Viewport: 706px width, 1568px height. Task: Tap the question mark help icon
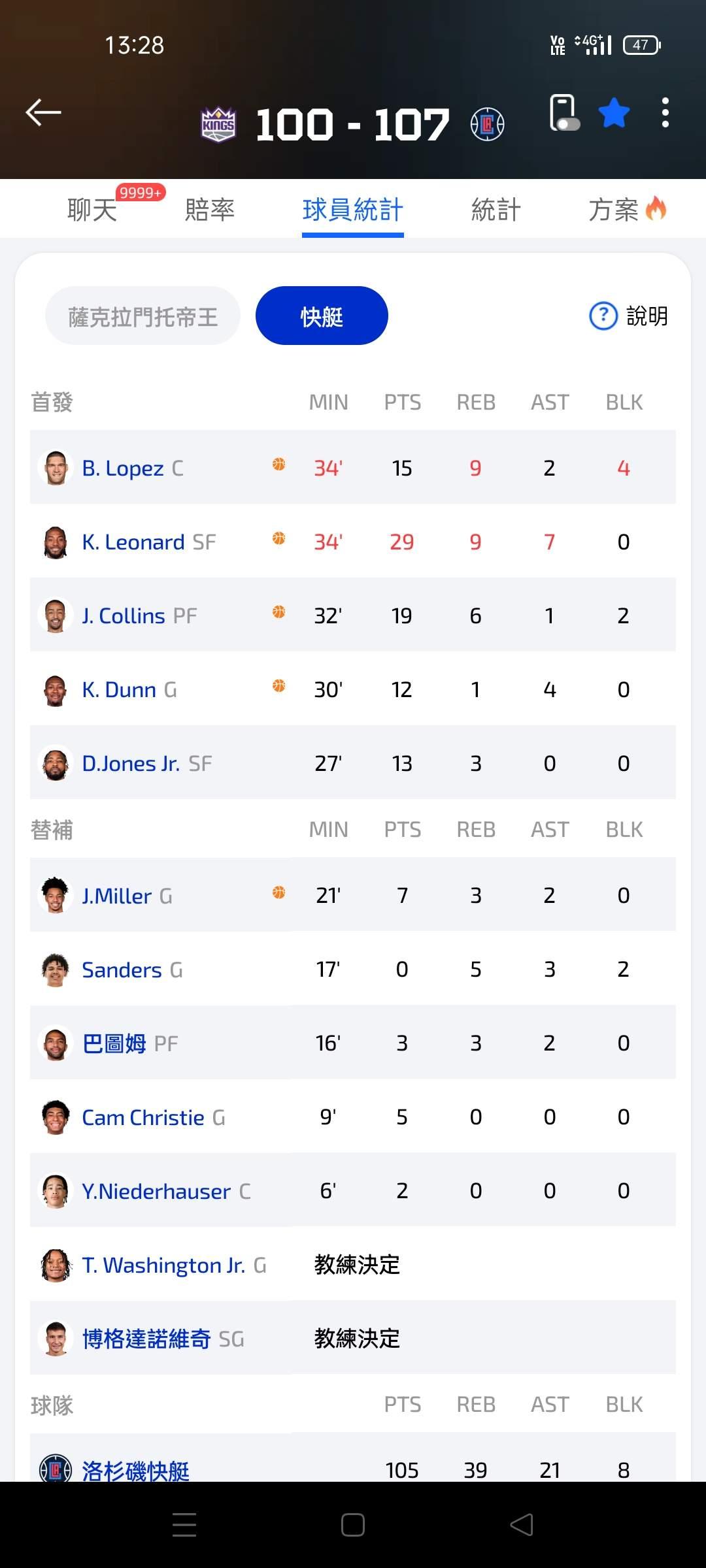coord(603,316)
